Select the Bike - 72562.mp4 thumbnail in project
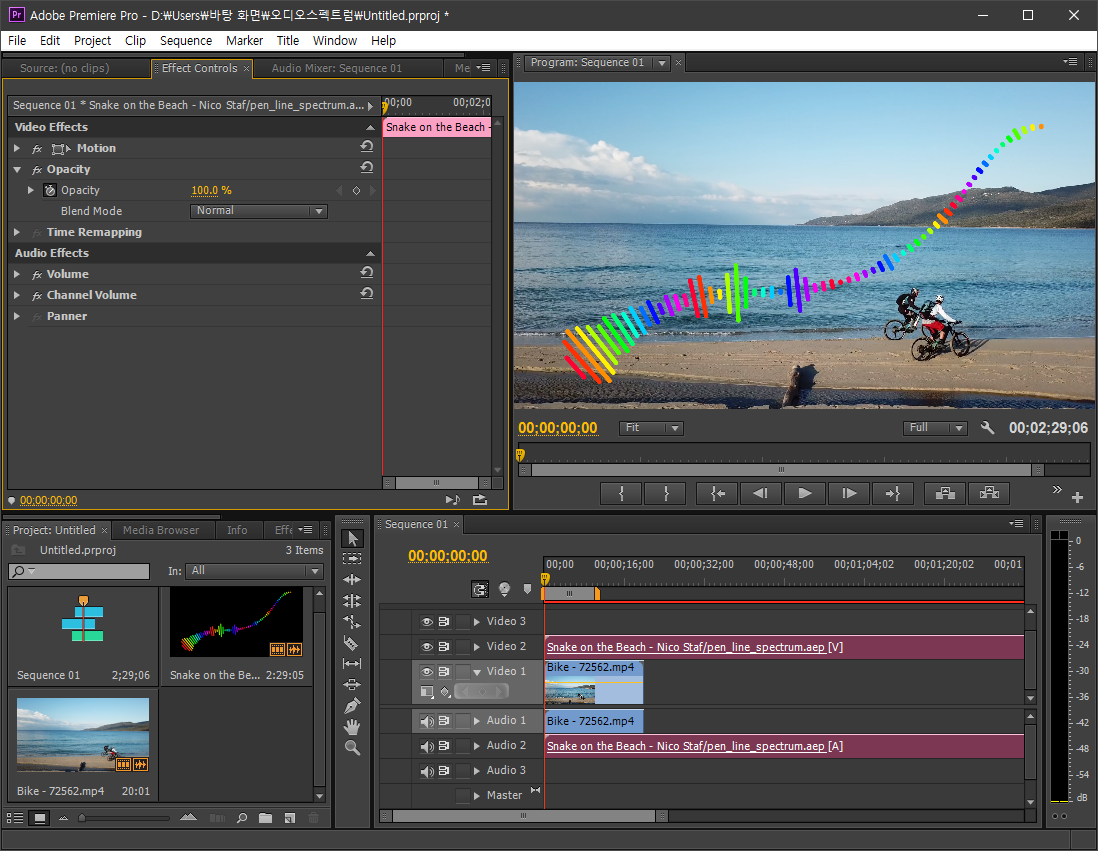Viewport: 1098px width, 851px height. tap(83, 735)
